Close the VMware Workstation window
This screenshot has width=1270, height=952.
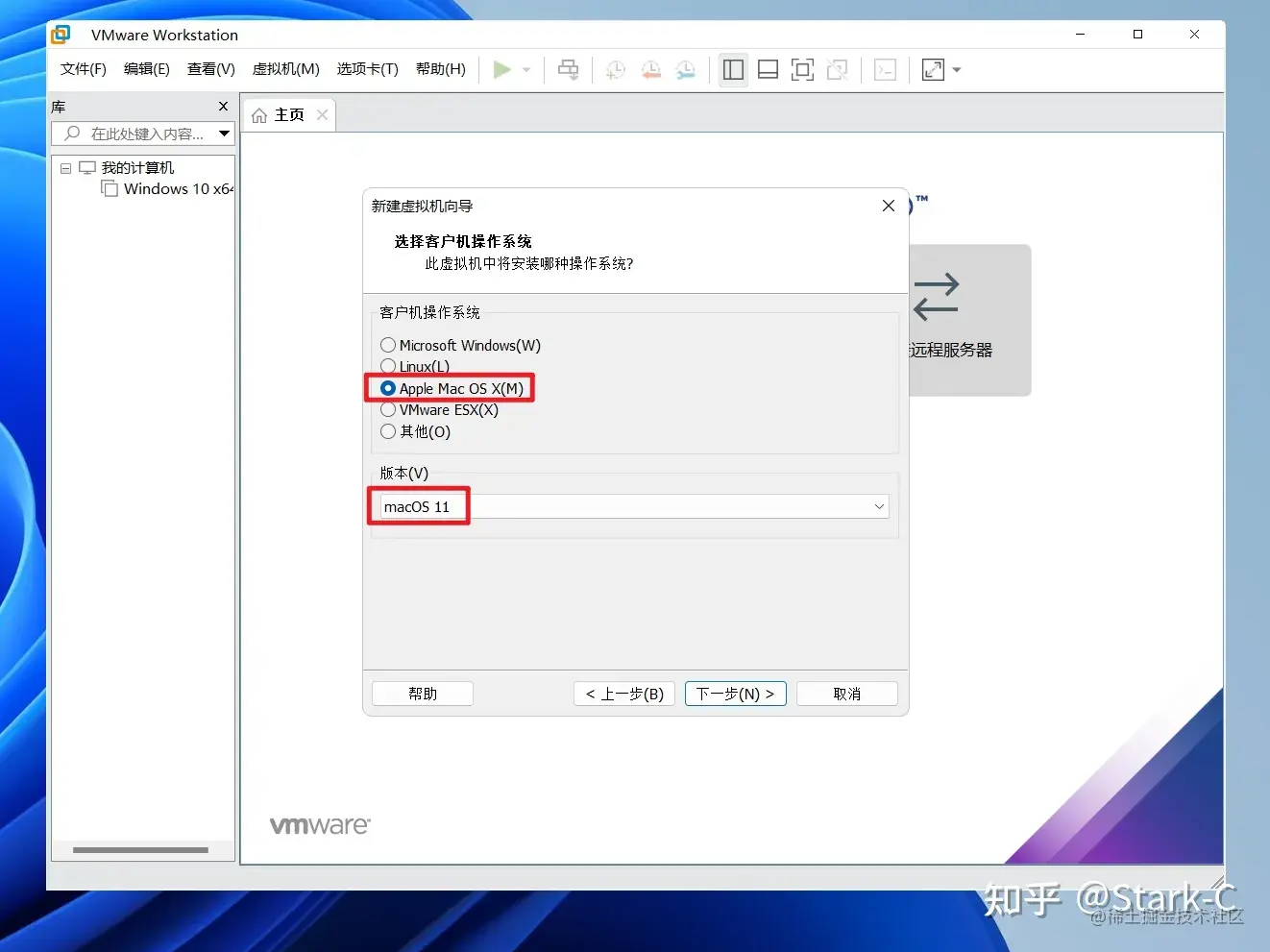pos(1194,35)
